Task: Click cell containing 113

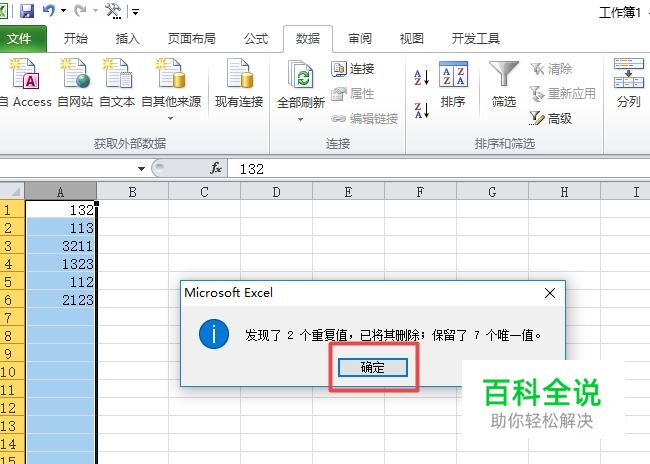Action: coord(61,228)
